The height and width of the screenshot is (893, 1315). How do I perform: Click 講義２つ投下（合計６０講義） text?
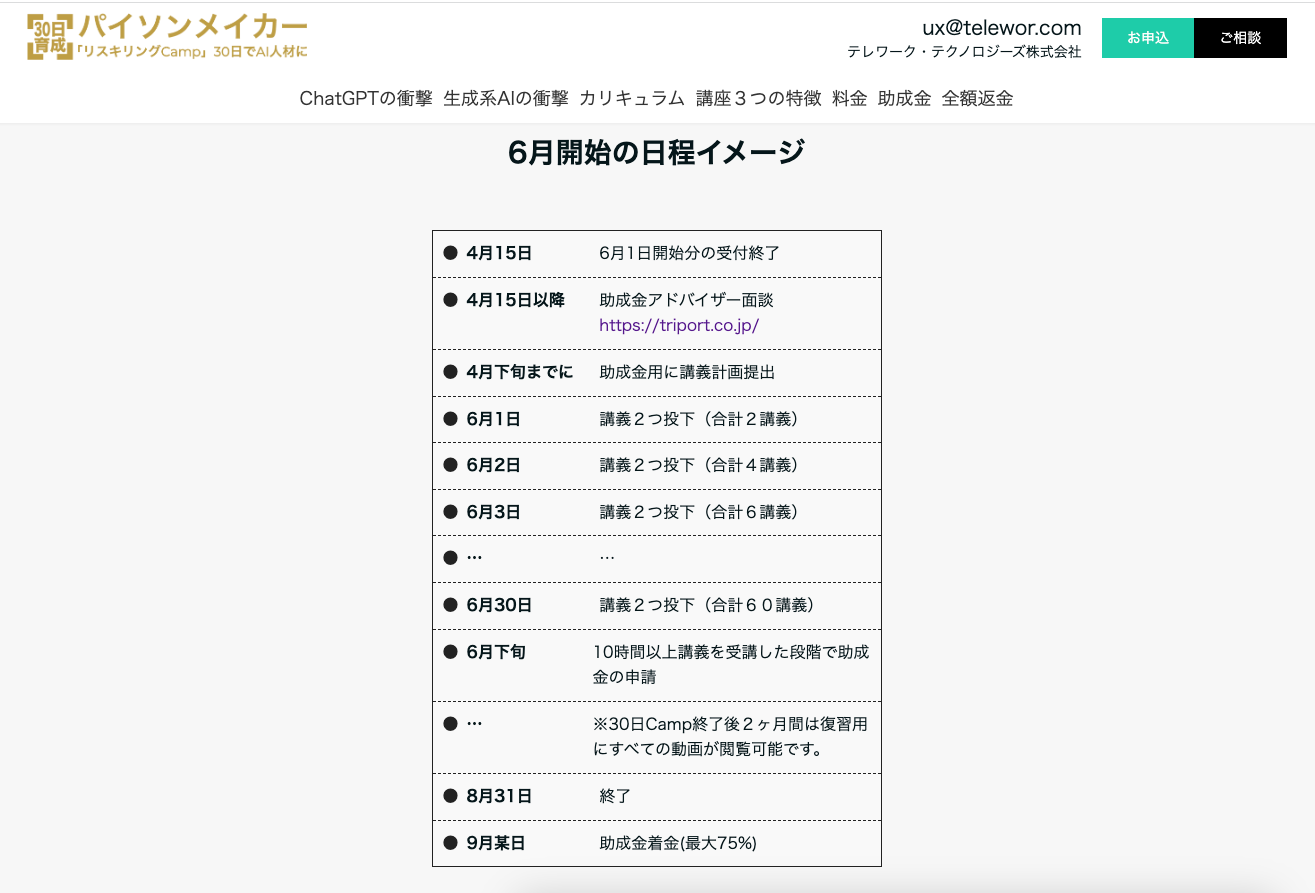708,605
